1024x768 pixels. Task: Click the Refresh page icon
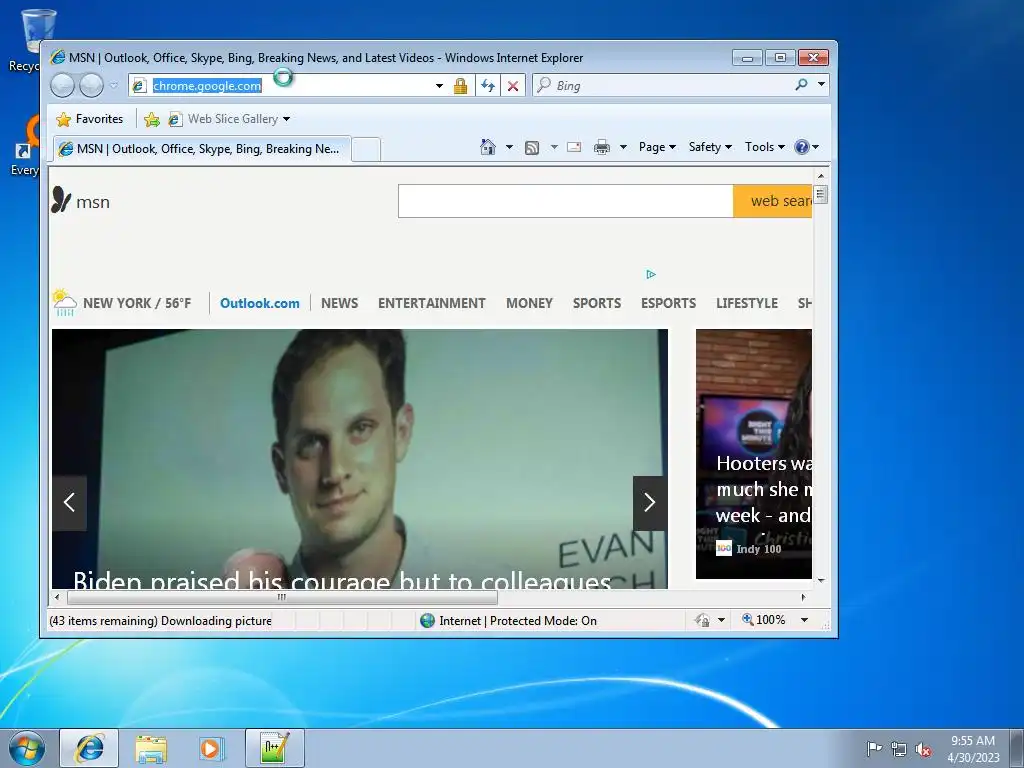click(x=488, y=86)
